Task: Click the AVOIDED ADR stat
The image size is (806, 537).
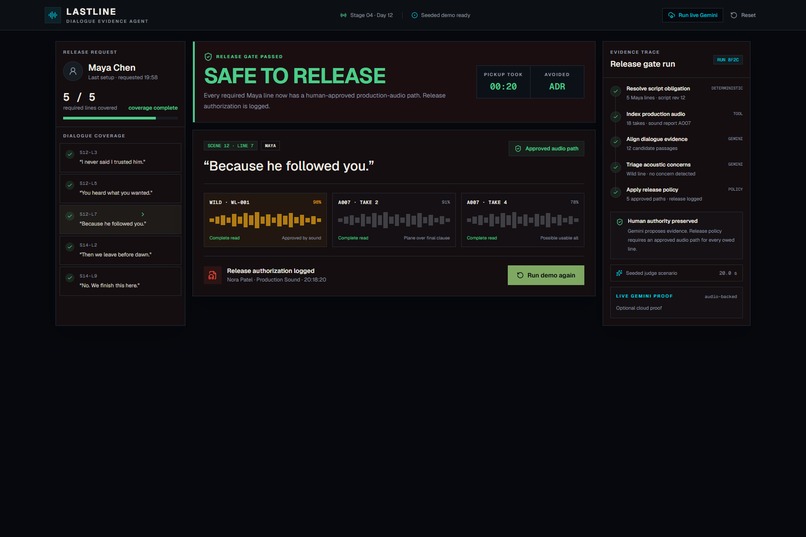Action: tap(557, 82)
